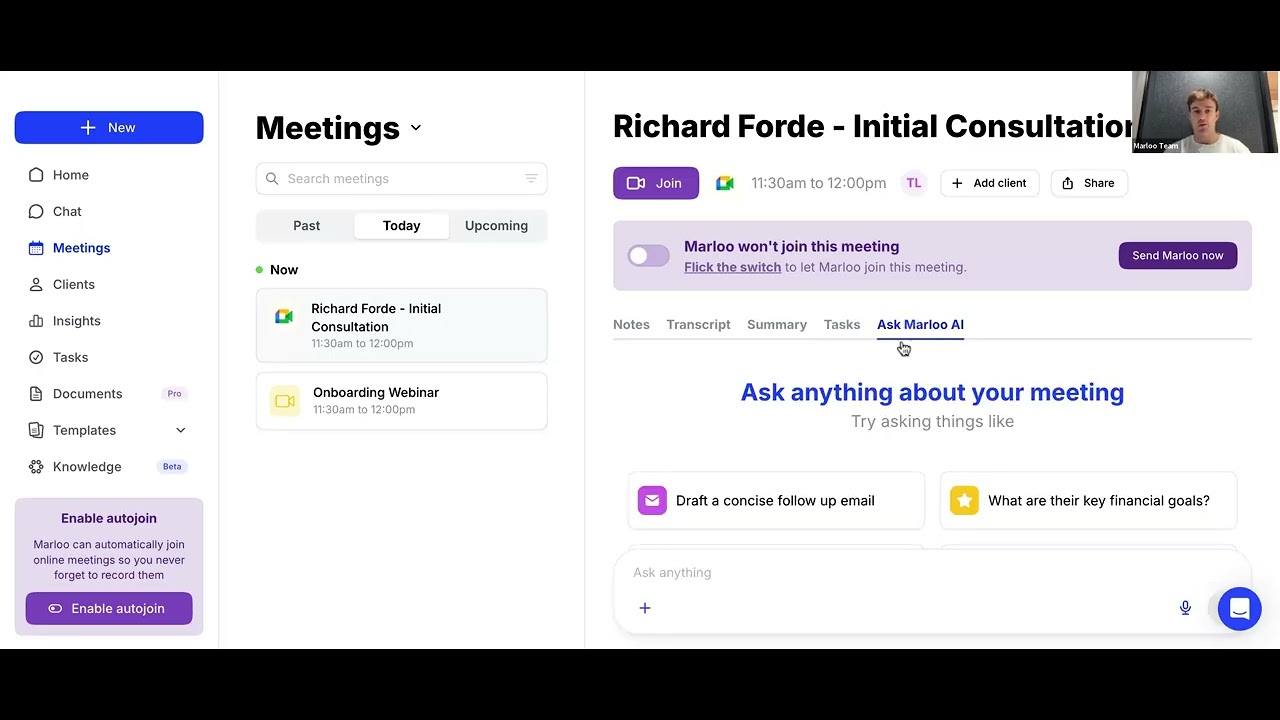Click the Tasks checkmark icon in sidebar

click(x=36, y=357)
